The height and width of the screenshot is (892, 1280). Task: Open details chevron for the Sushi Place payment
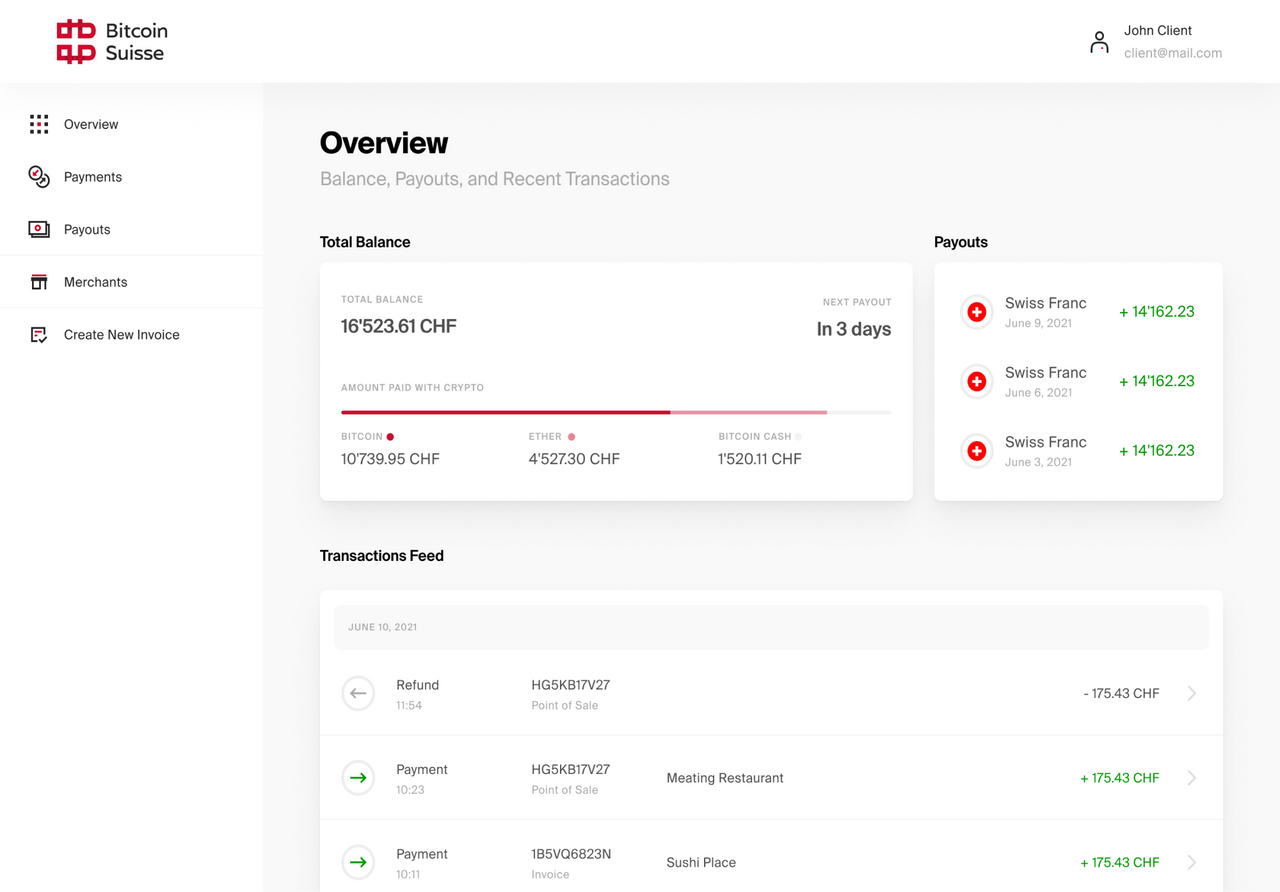coord(1191,862)
